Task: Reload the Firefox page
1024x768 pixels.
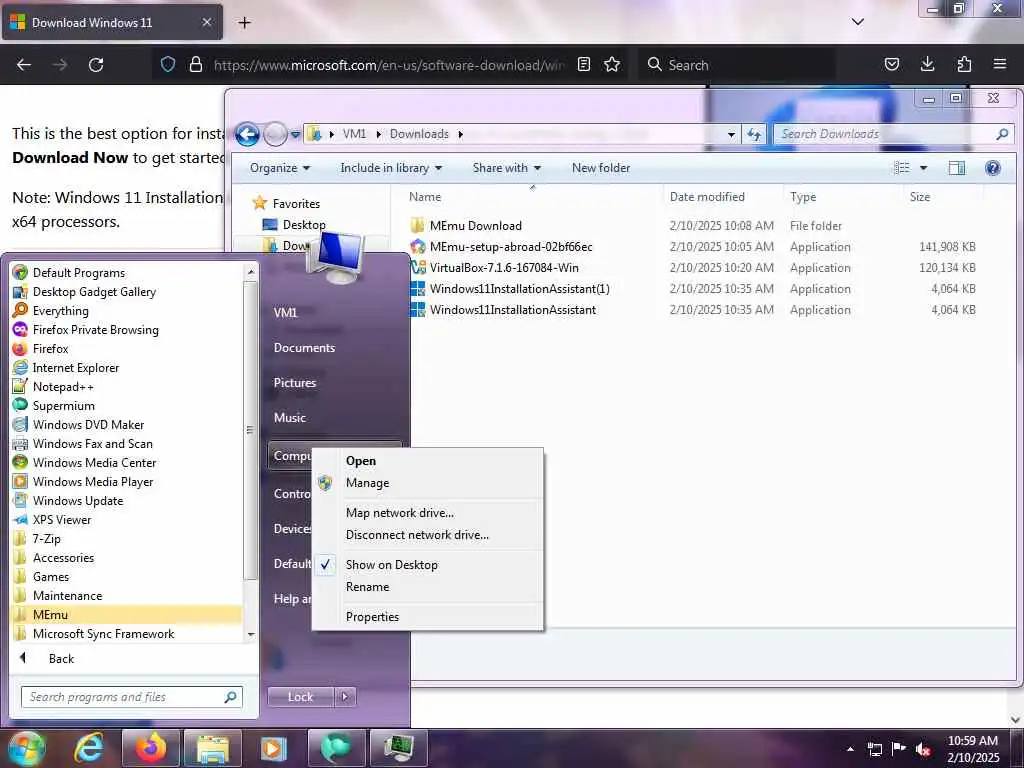Action: [96, 65]
